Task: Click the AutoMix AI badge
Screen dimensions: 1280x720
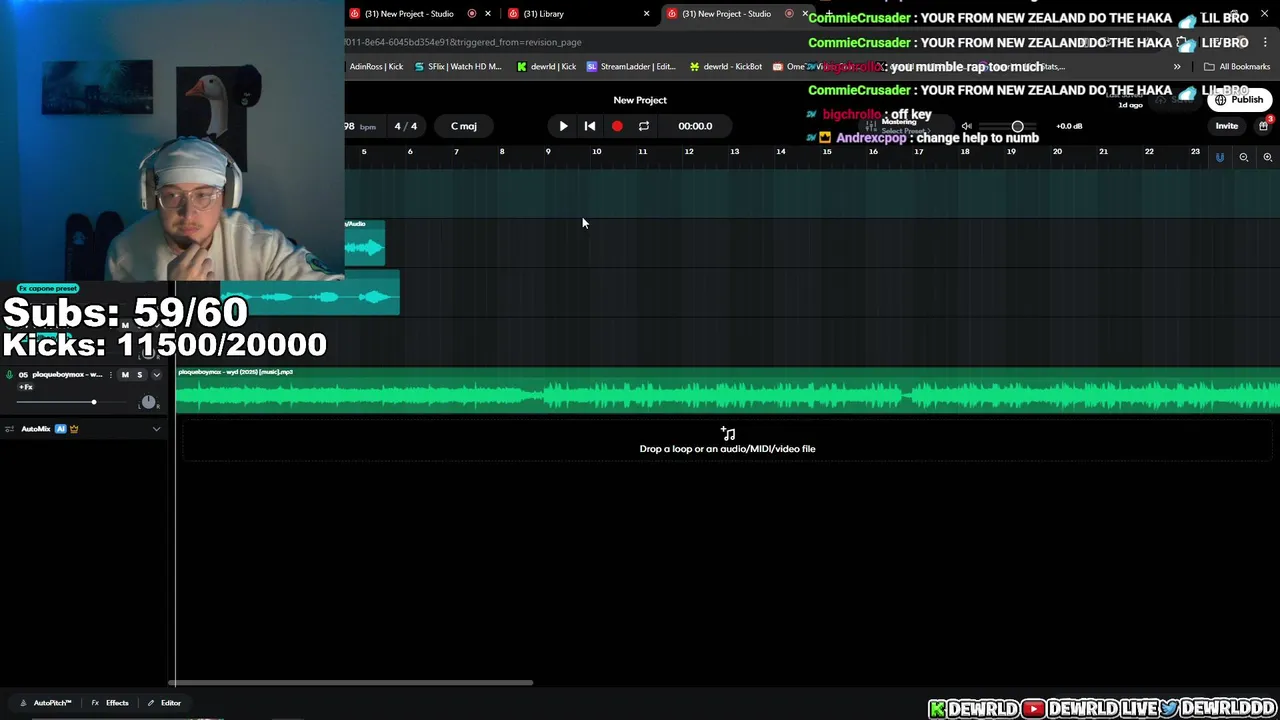Action: (x=61, y=429)
